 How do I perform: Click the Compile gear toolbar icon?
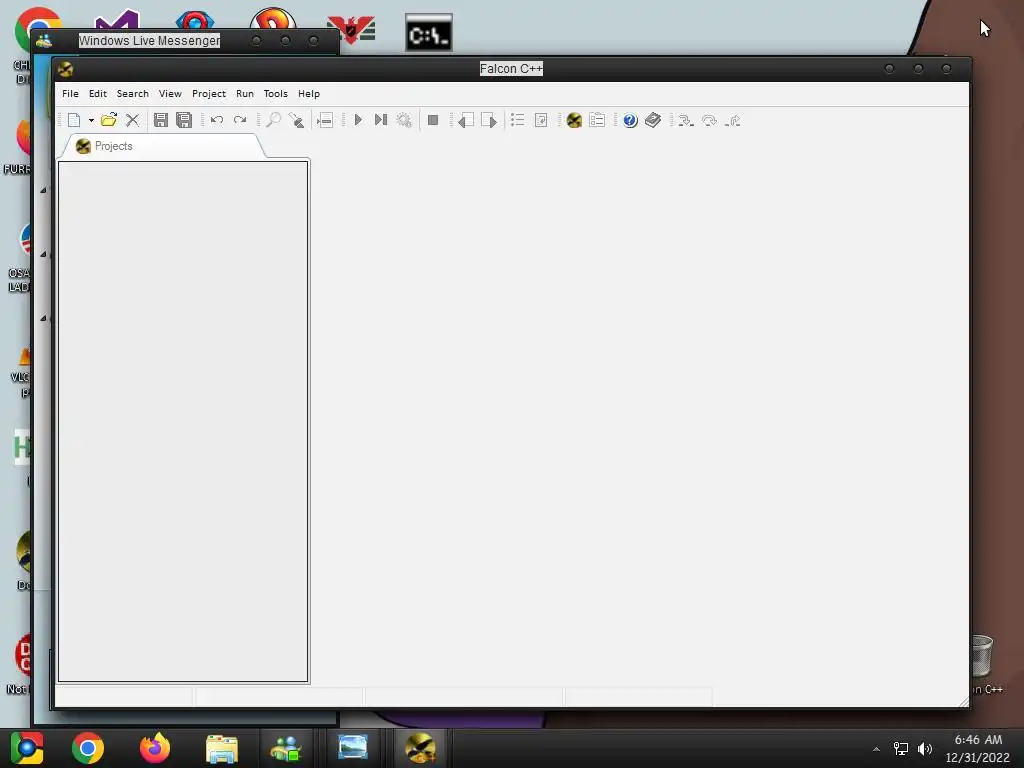[404, 120]
